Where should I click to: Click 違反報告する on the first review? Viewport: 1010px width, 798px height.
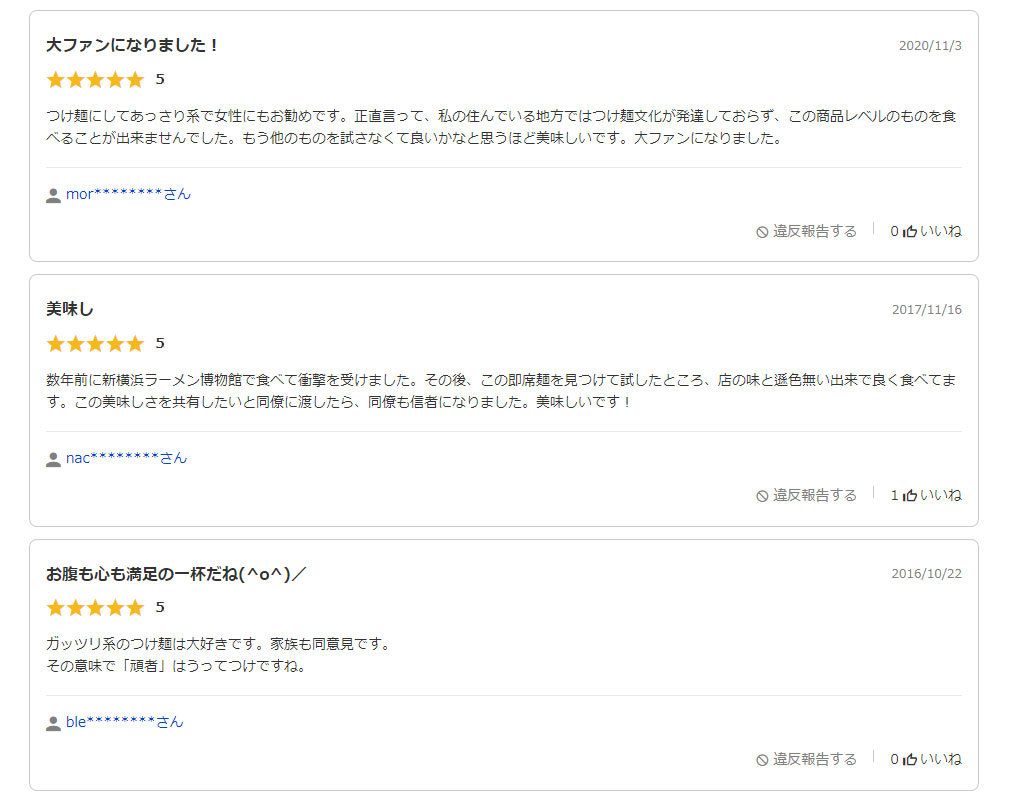[814, 231]
